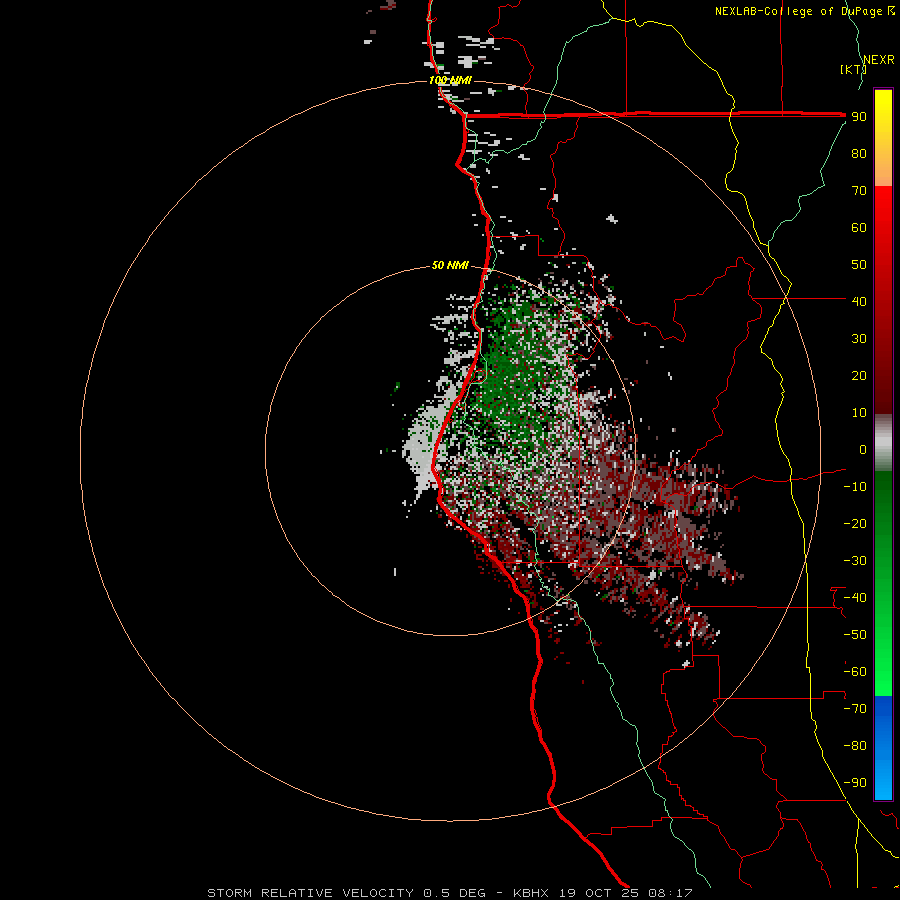900x900 pixels.
Task: Click the 0 value on the velocity scale
Action: (863, 449)
